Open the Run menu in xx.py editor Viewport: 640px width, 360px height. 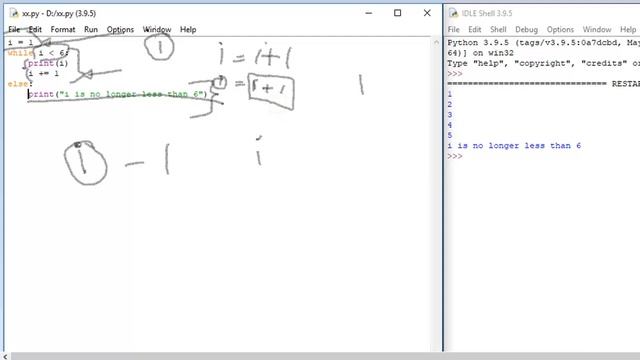pyautogui.click(x=91, y=29)
